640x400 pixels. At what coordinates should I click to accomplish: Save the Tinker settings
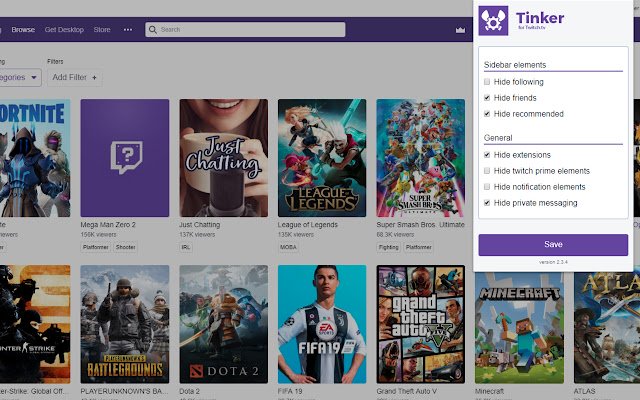(x=553, y=244)
